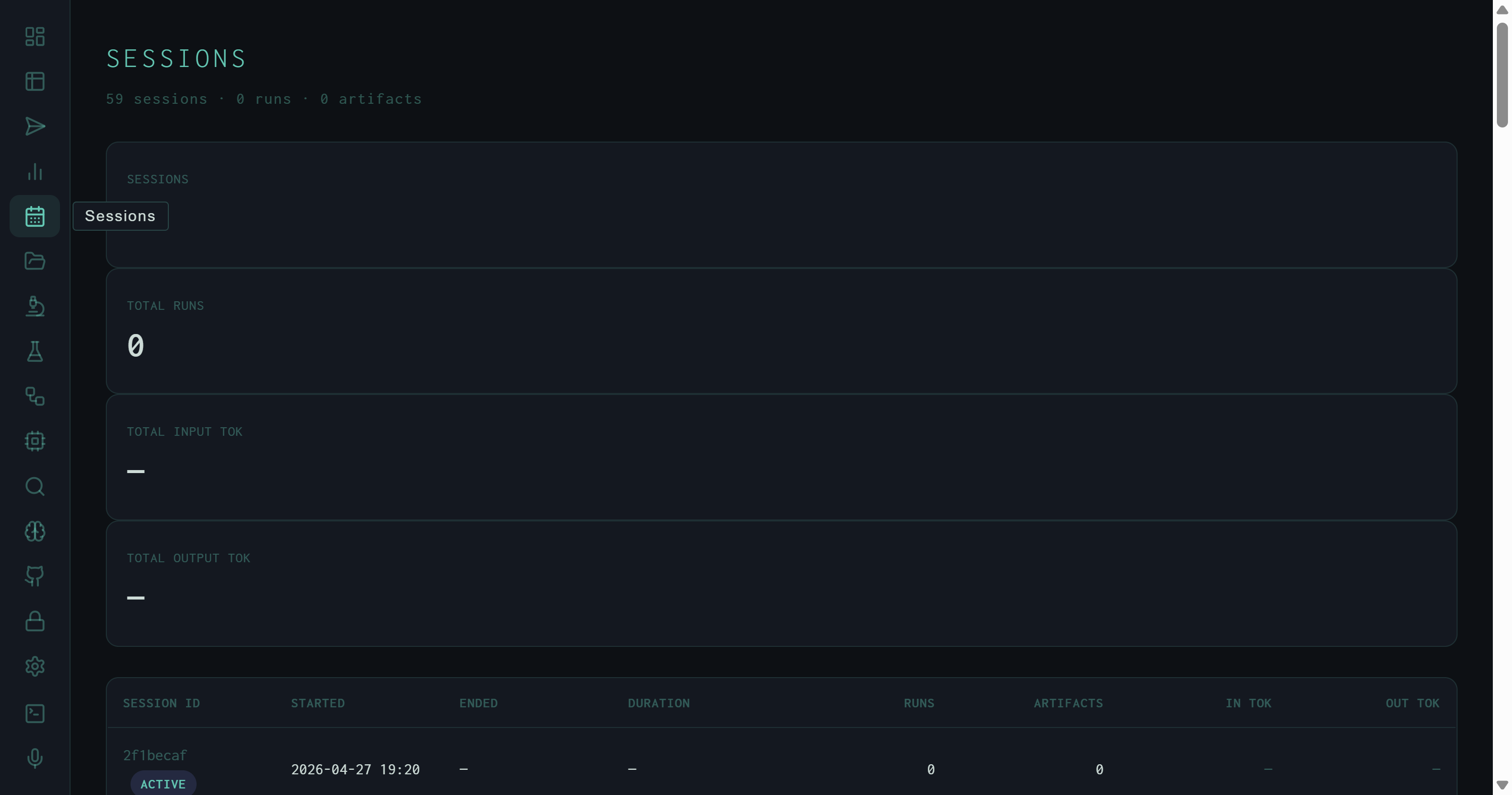This screenshot has height=795, width=1512.
Task: Click the ACTIVE status badge
Action: tap(163, 784)
